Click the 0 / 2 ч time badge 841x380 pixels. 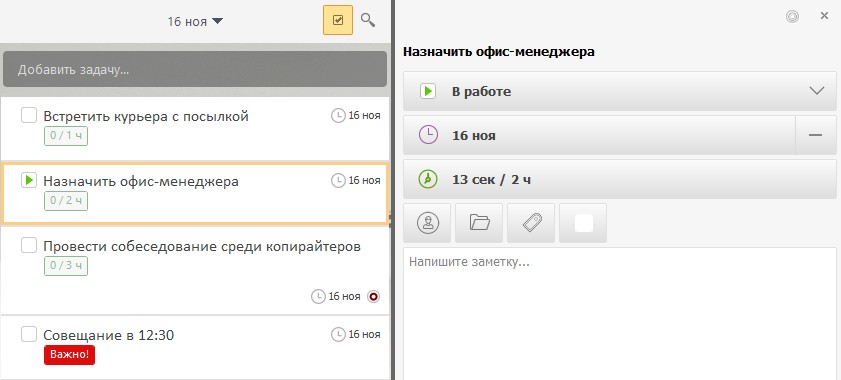coord(65,201)
